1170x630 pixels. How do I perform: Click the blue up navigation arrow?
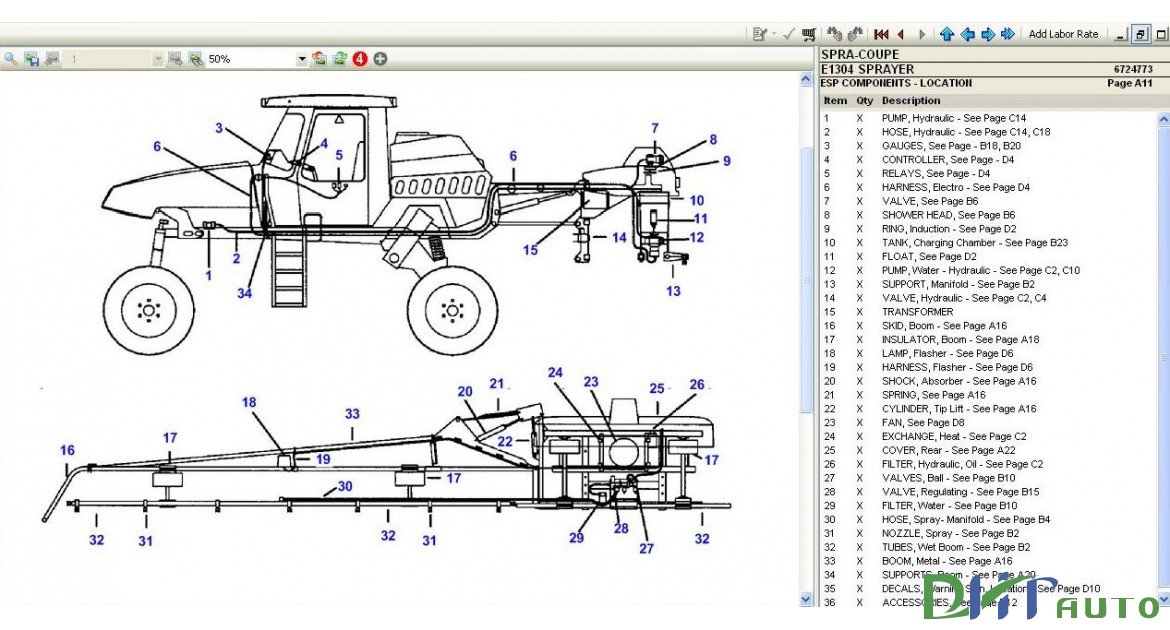click(947, 33)
